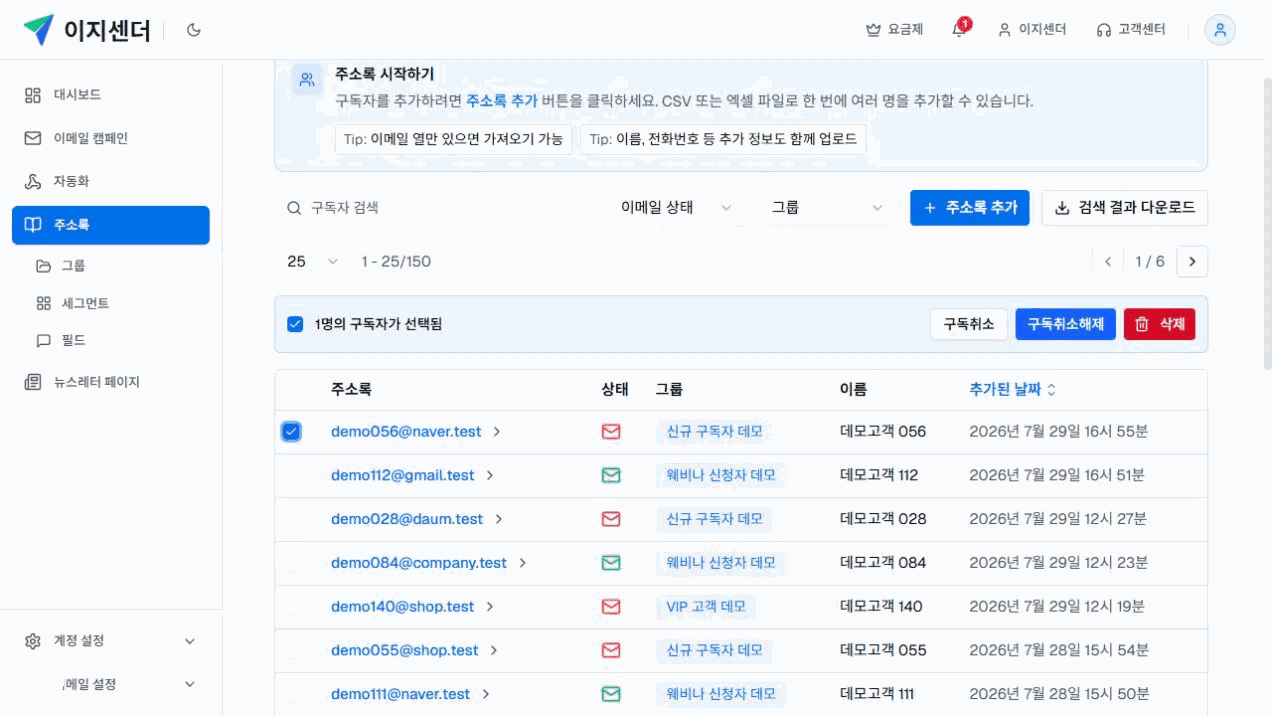Viewport: 1272px width, 716px height.
Task: Open 고객센터 support link
Action: pos(1131,30)
